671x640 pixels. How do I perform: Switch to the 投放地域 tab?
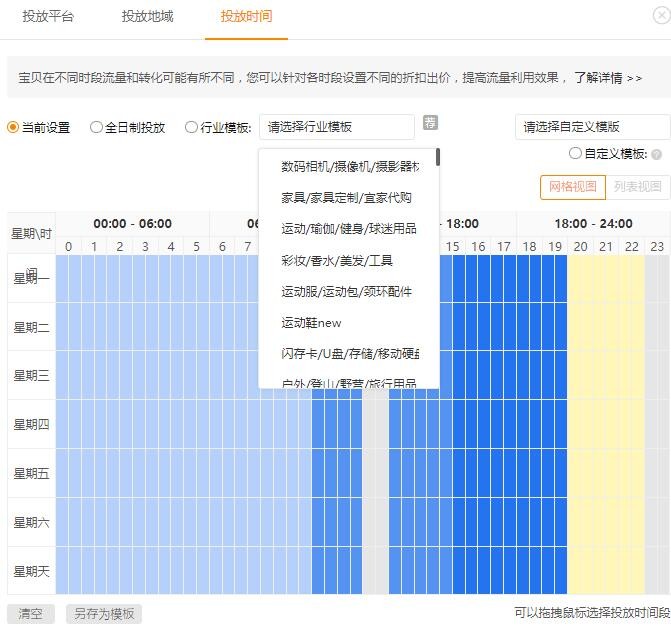[147, 16]
